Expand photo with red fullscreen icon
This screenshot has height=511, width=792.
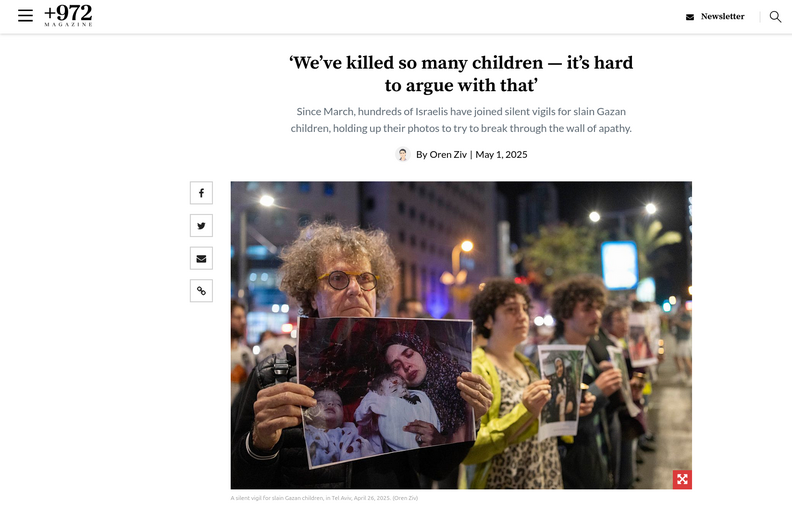682,479
